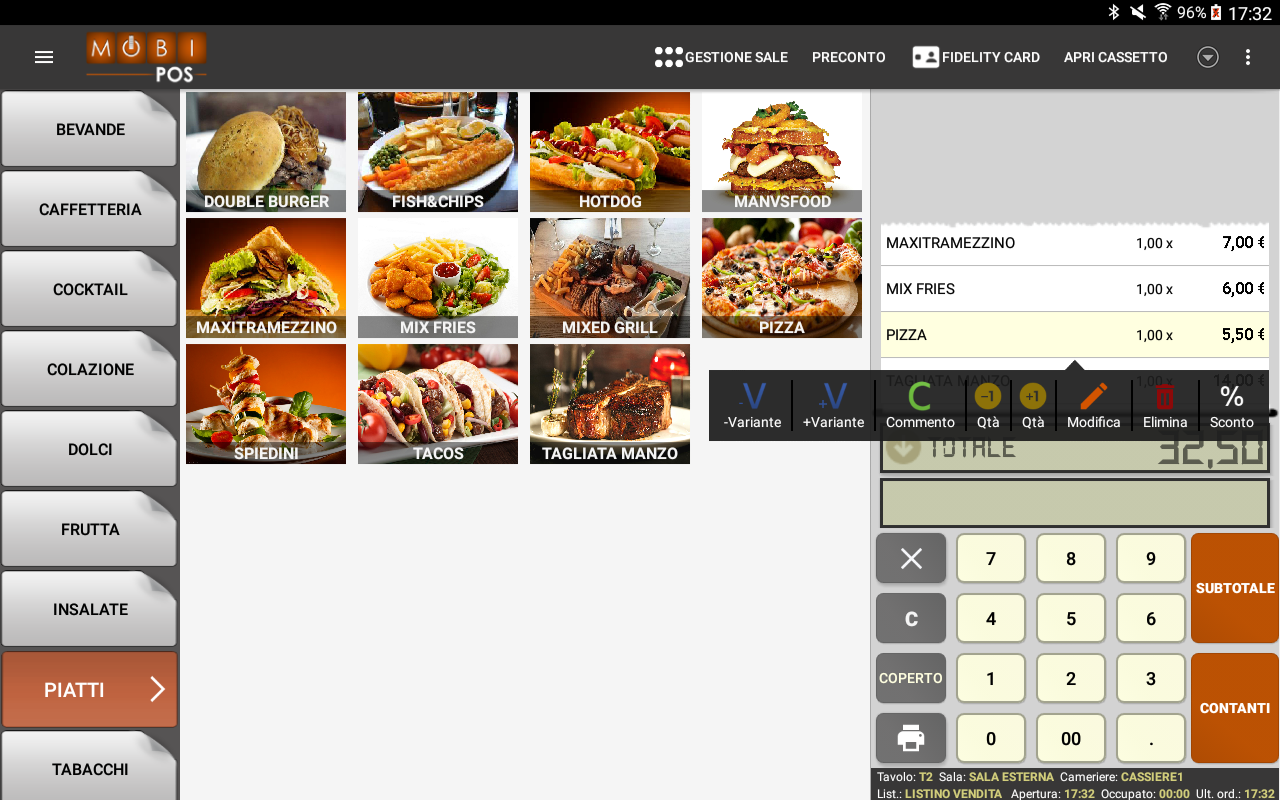The image size is (1280, 800).
Task: Tap keypad digit 5
Action: pos(1071,619)
